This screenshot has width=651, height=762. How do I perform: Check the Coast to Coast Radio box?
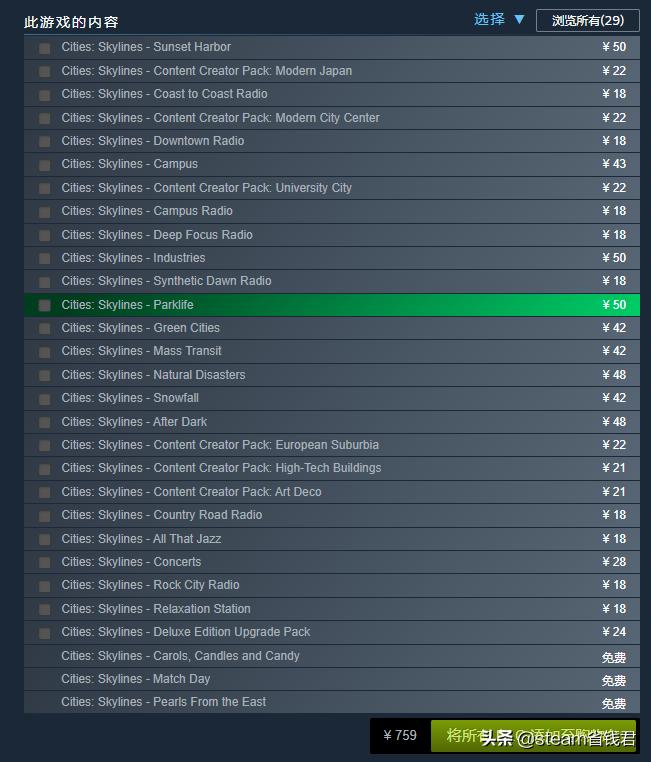[x=44, y=95]
